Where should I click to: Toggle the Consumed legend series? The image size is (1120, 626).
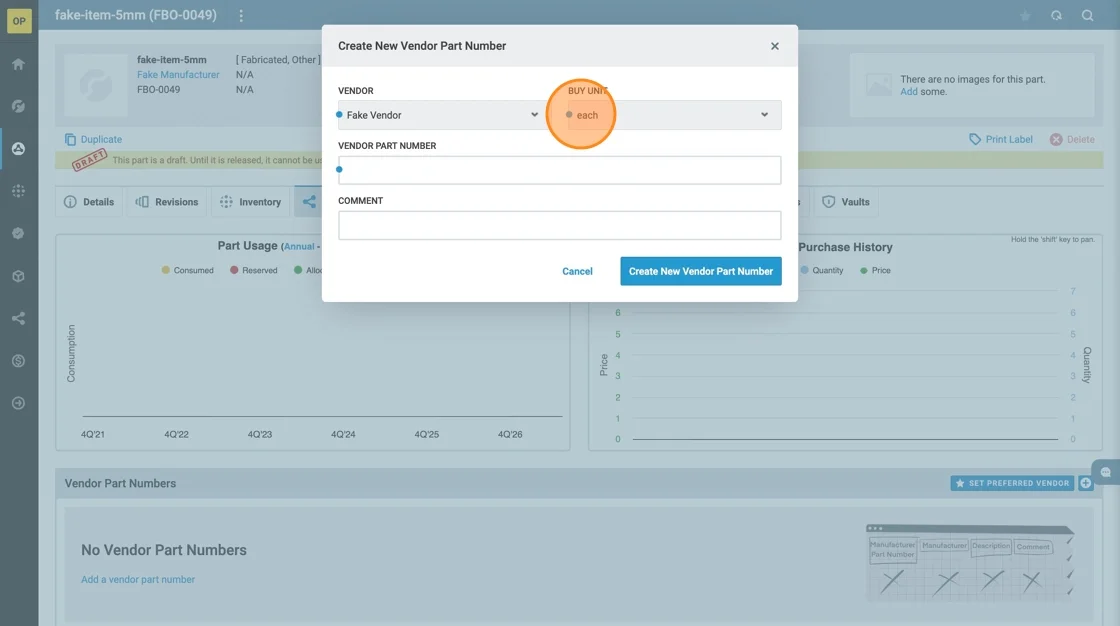(187, 270)
